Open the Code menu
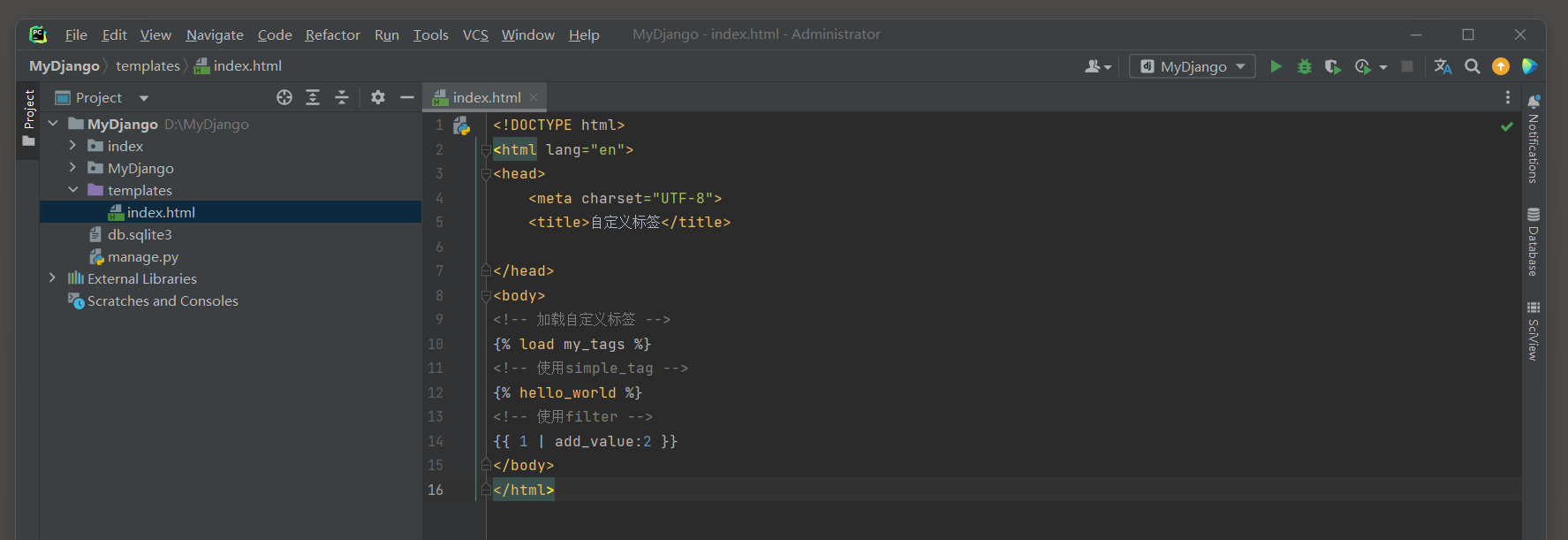Screen dimensions: 1568x540 pyautogui.click(x=275, y=34)
